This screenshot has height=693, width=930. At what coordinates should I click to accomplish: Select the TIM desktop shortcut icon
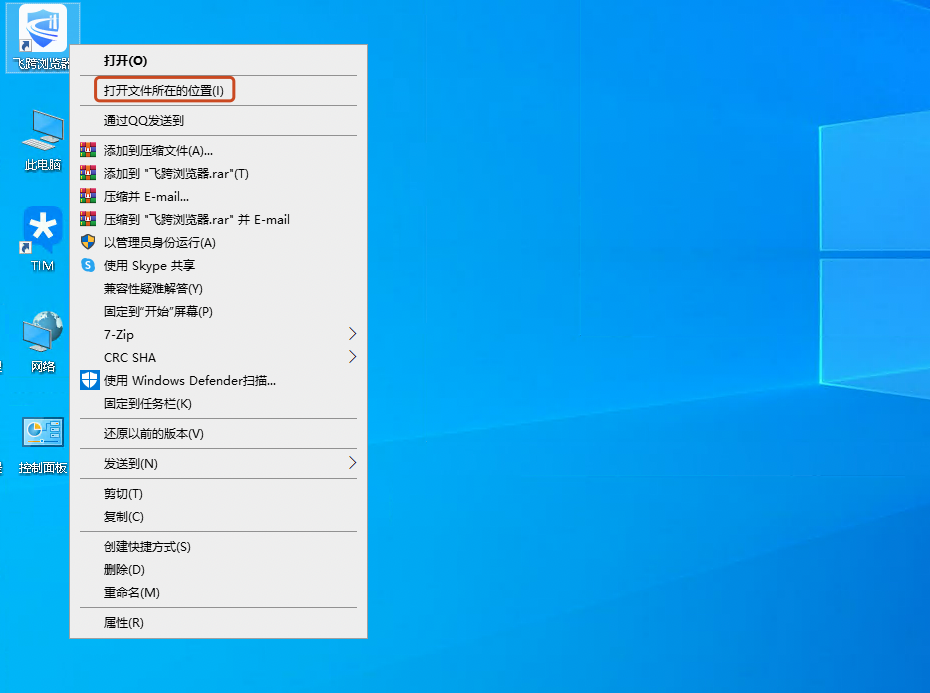pyautogui.click(x=43, y=232)
